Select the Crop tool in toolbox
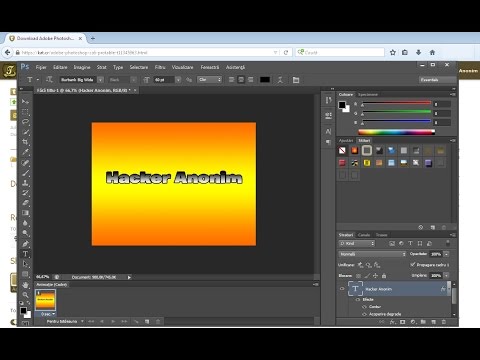This screenshot has width=480, height=360. click(x=25, y=142)
